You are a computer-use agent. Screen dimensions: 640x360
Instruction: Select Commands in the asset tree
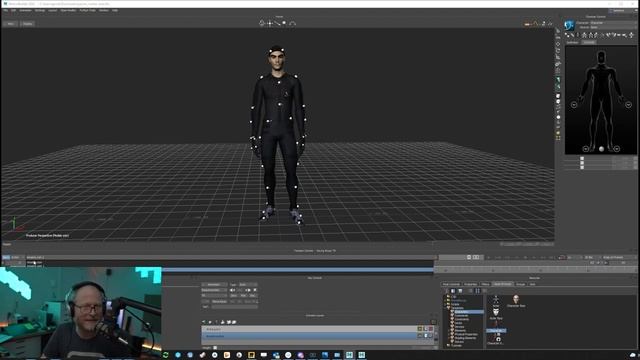[461, 316]
